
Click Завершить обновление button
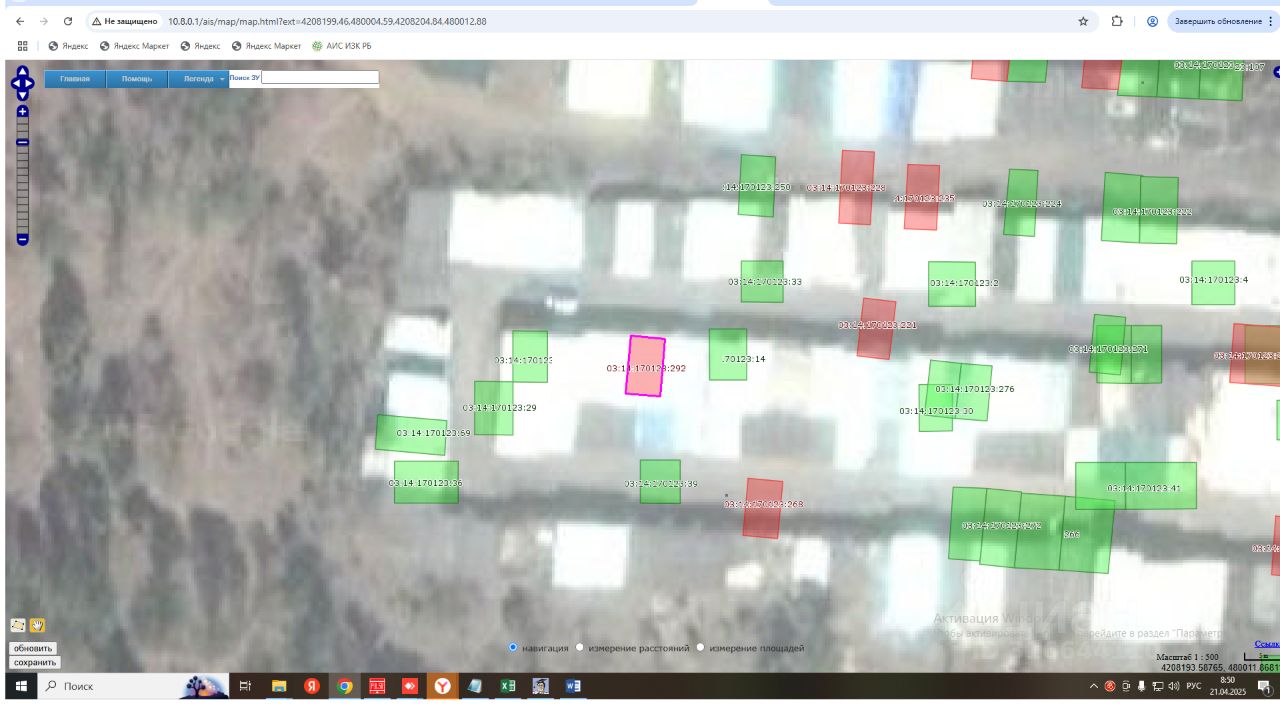tap(1223, 21)
